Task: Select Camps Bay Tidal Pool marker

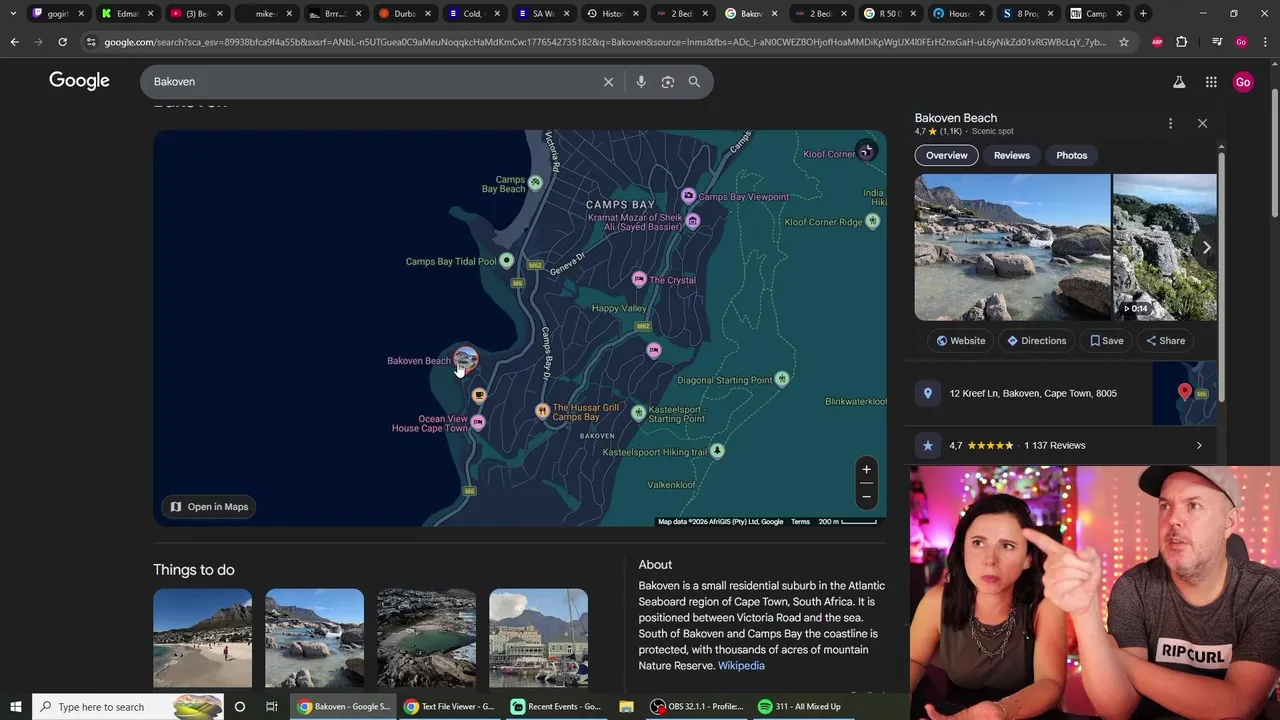Action: (506, 261)
